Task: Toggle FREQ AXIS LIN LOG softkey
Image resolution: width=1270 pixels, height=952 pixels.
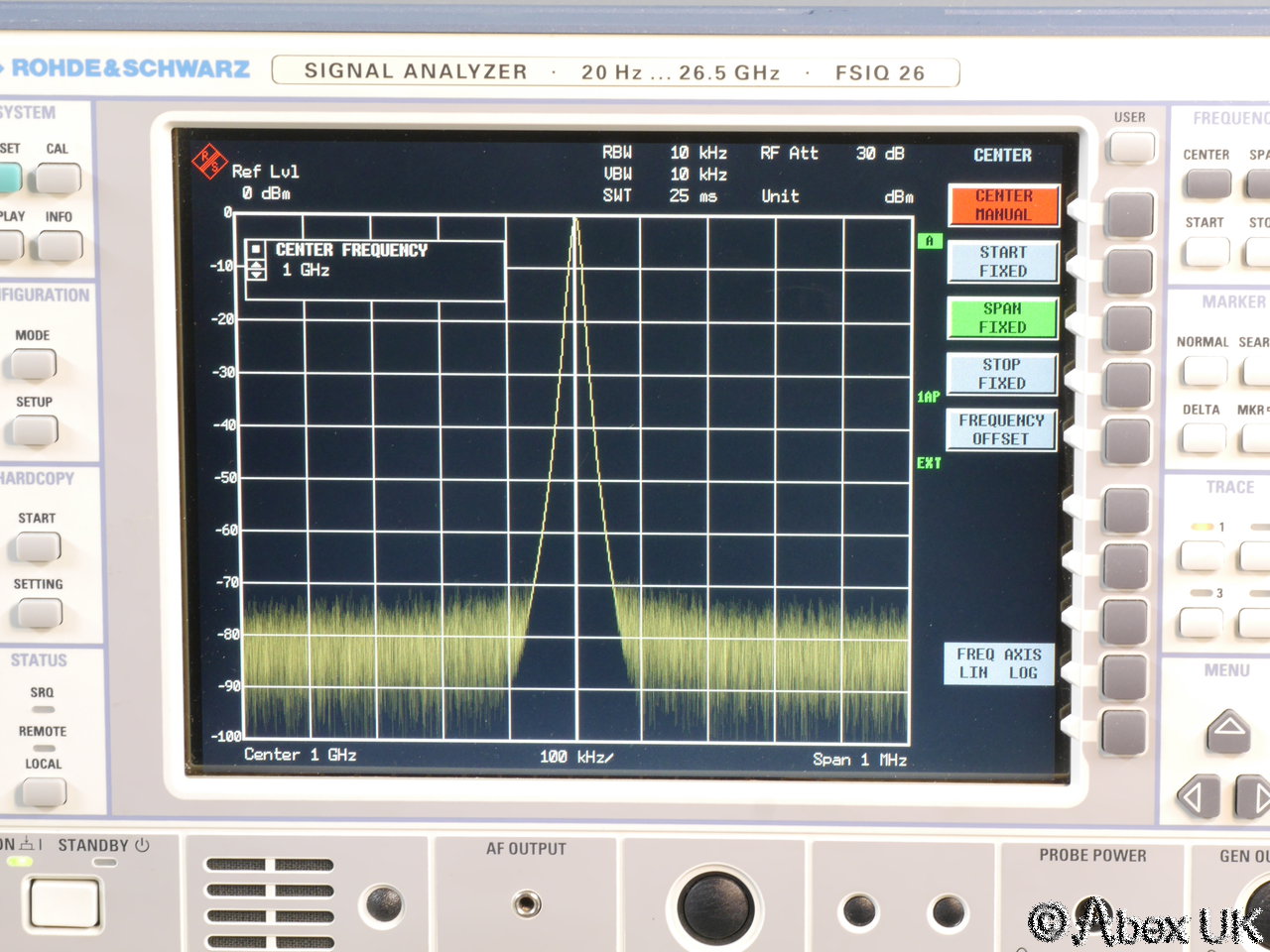Action: pos(998,663)
